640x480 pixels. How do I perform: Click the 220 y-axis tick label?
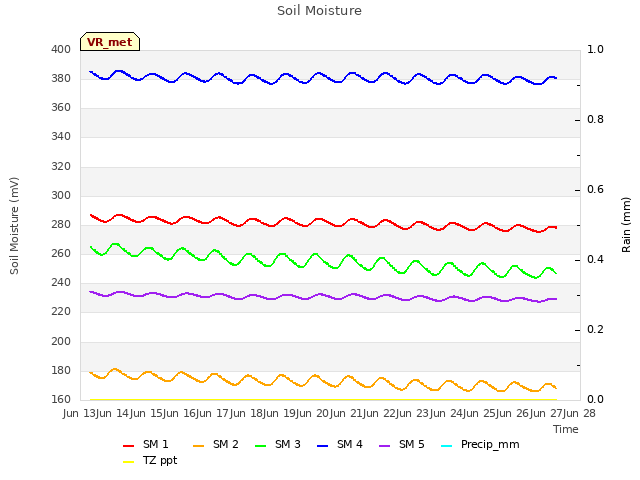[61, 312]
